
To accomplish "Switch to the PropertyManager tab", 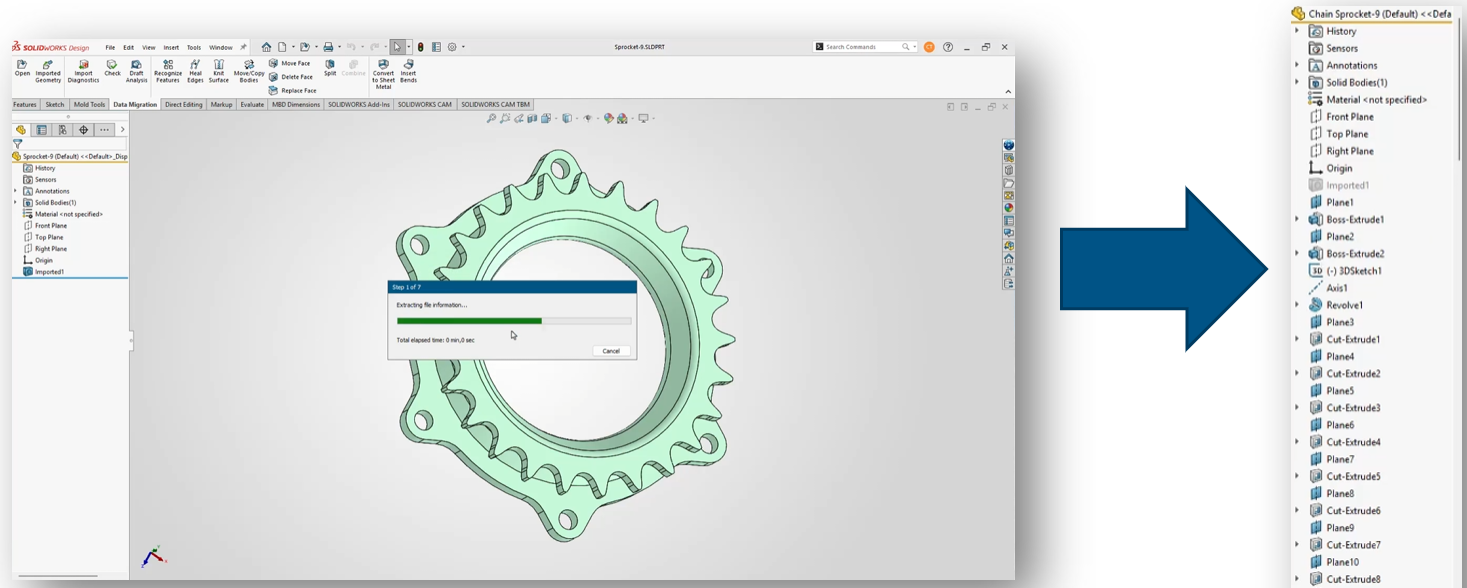I will pyautogui.click(x=41, y=130).
